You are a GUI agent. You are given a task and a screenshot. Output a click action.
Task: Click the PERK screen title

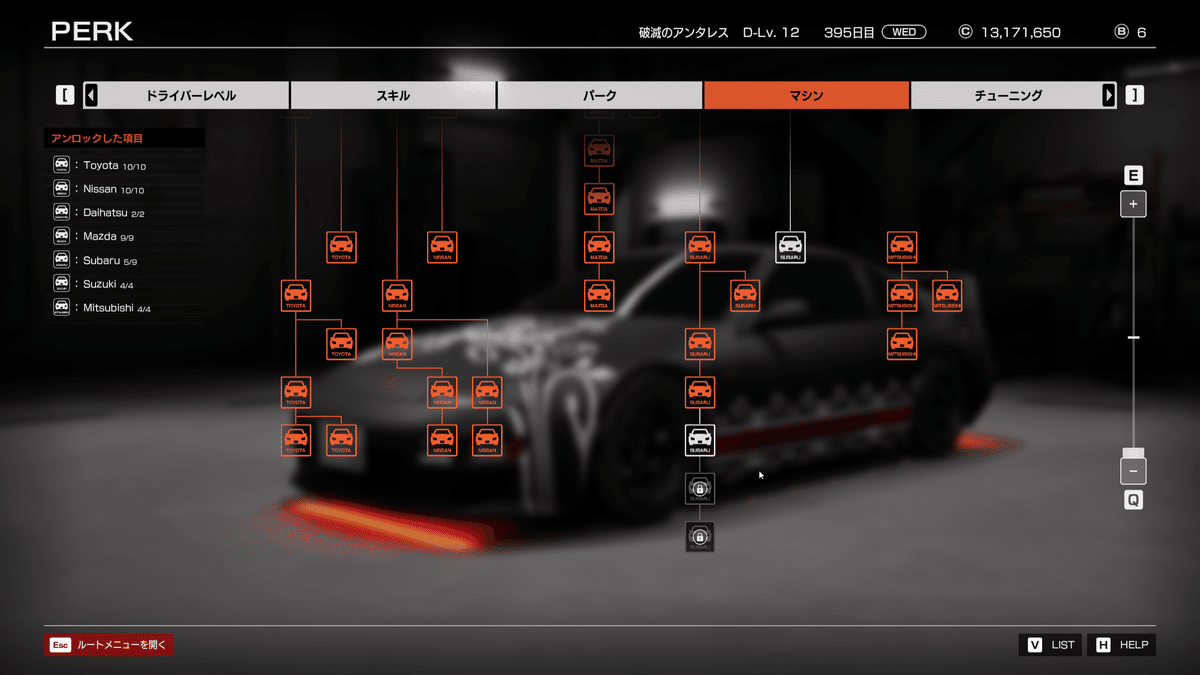point(92,31)
